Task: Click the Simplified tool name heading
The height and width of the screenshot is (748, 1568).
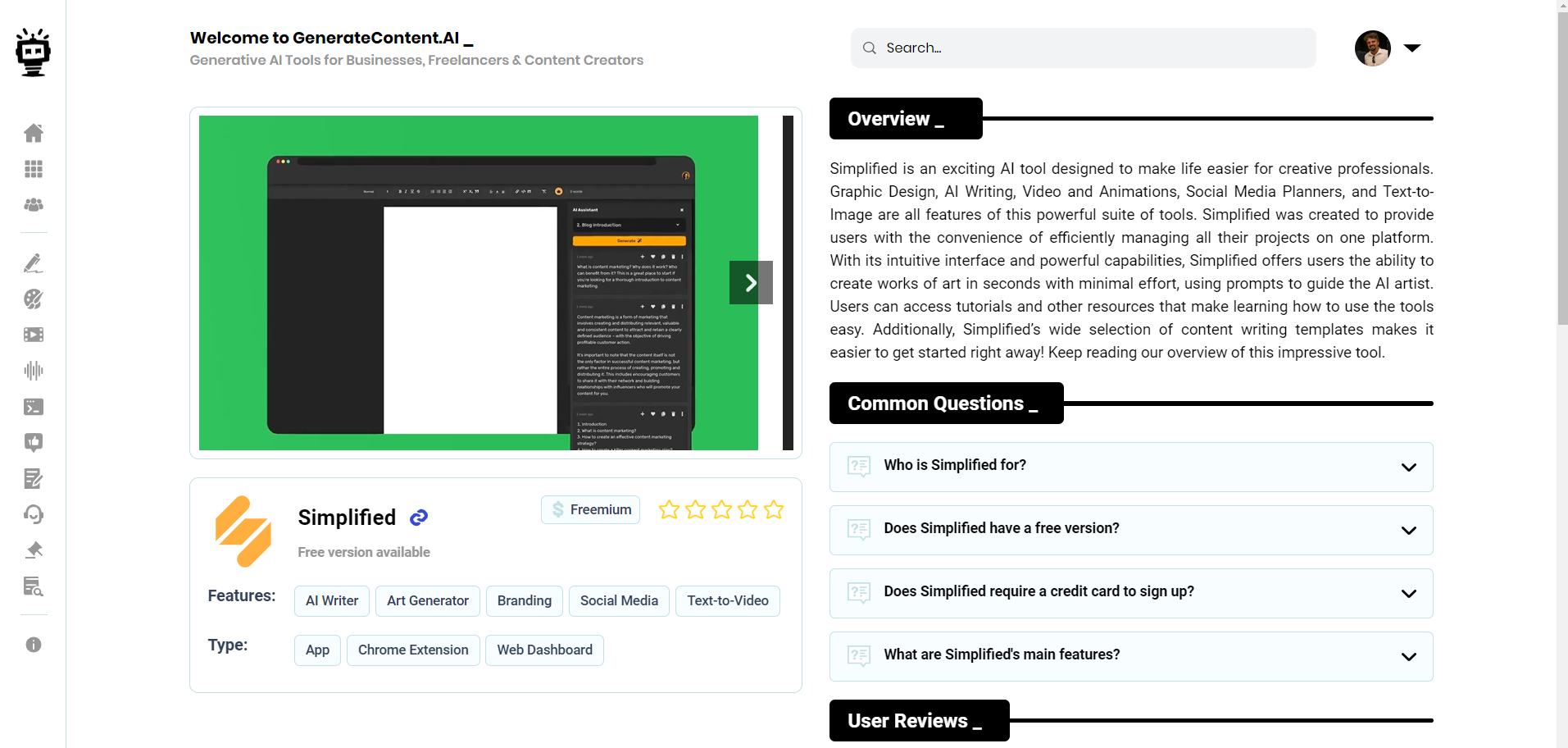Action: (x=347, y=518)
